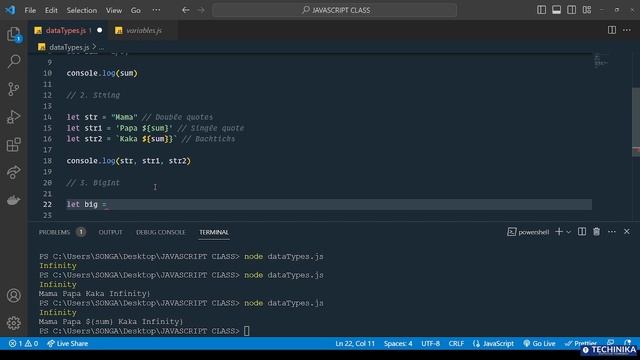
Task: Open the Edit menu
Action: click(x=51, y=10)
